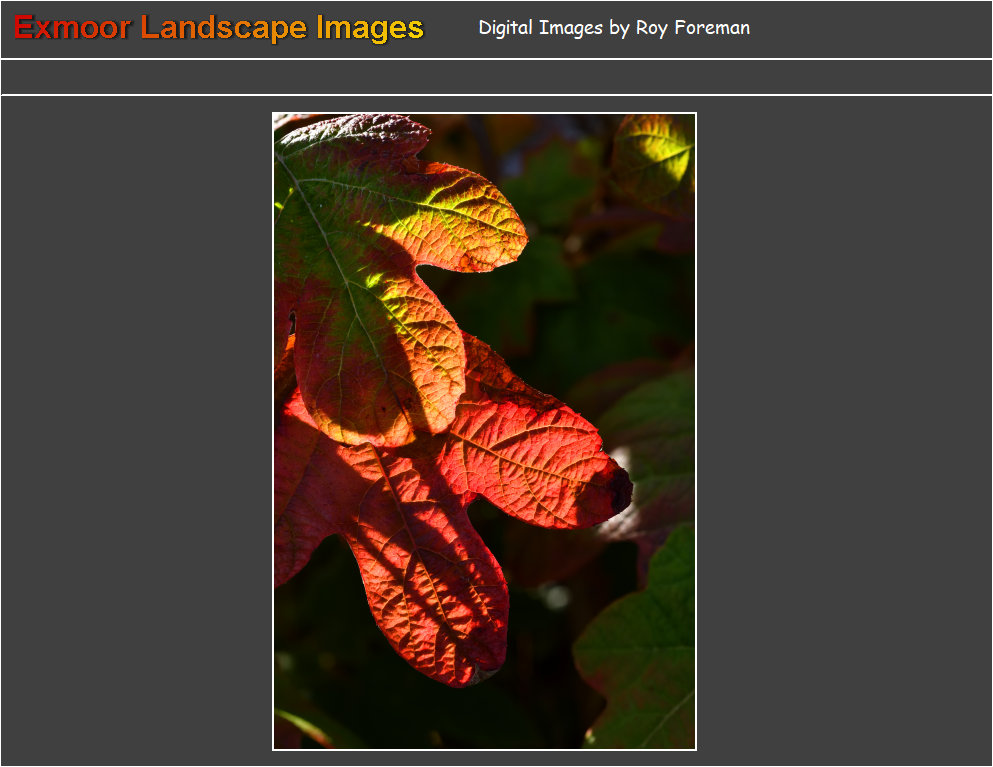Select the 'Digital Images by Roy Foreman' text
993x767 pixels.
pos(614,28)
